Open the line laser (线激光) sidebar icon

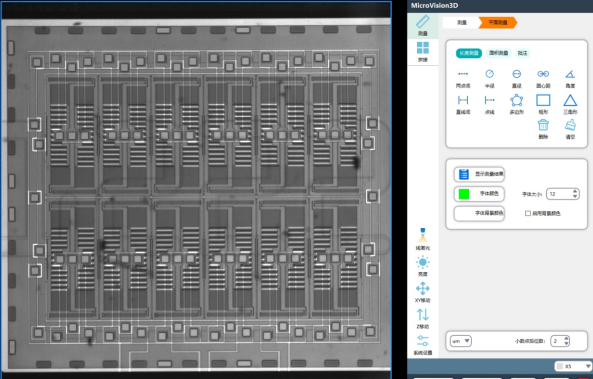click(x=423, y=239)
